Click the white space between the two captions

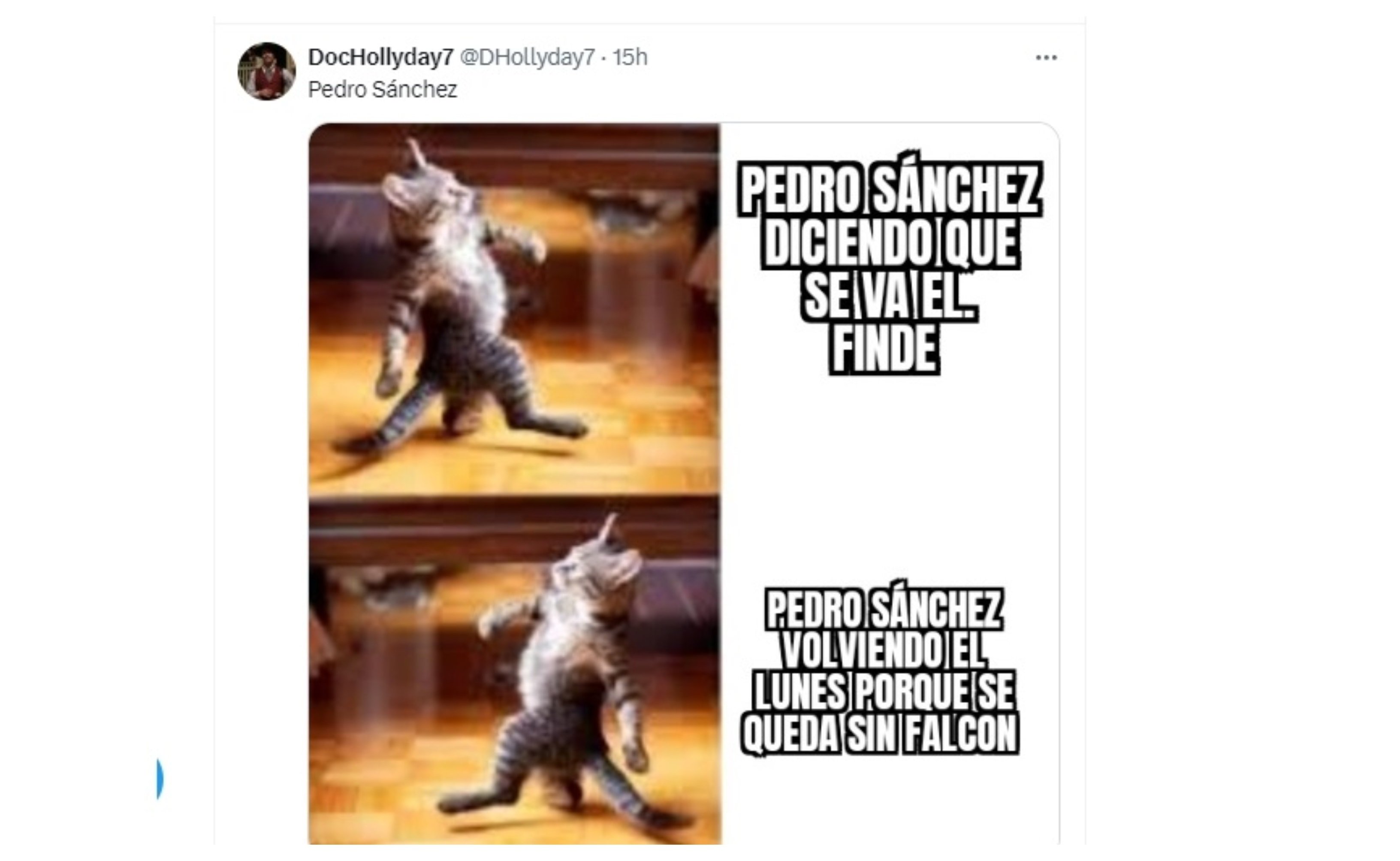coord(889,481)
